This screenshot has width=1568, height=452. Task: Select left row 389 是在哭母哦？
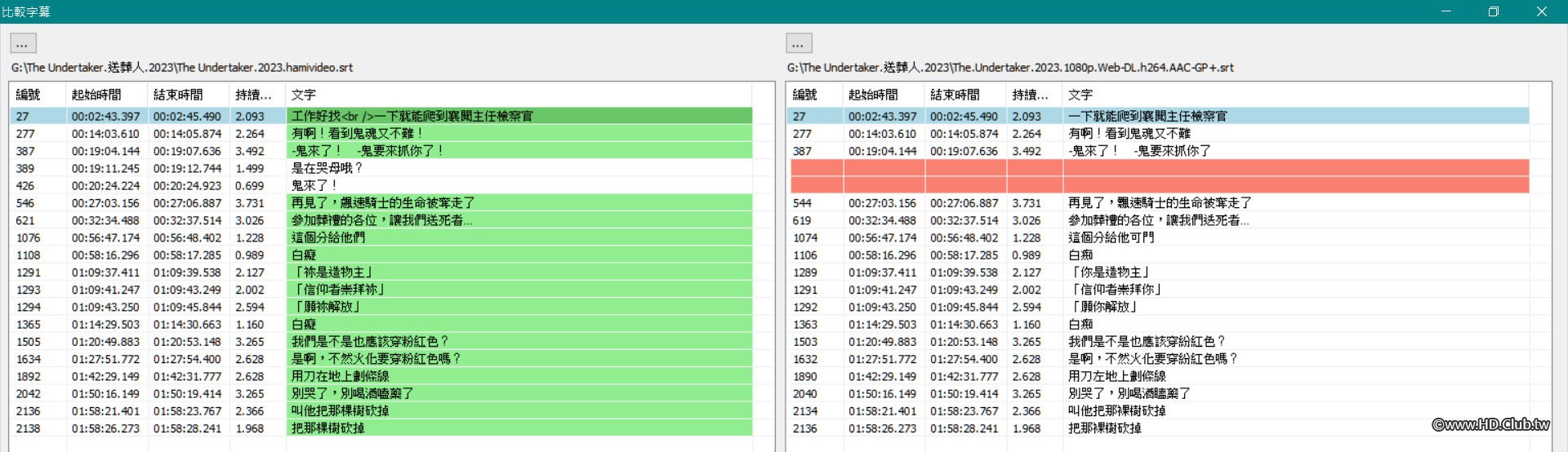[x=327, y=168]
